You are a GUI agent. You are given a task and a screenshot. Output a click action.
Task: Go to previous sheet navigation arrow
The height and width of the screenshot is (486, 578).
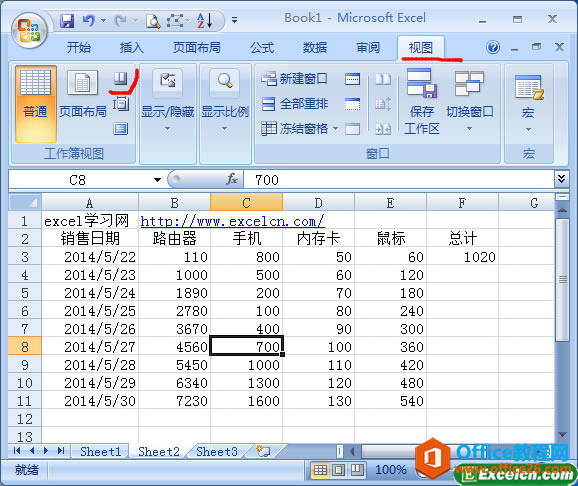pos(32,450)
